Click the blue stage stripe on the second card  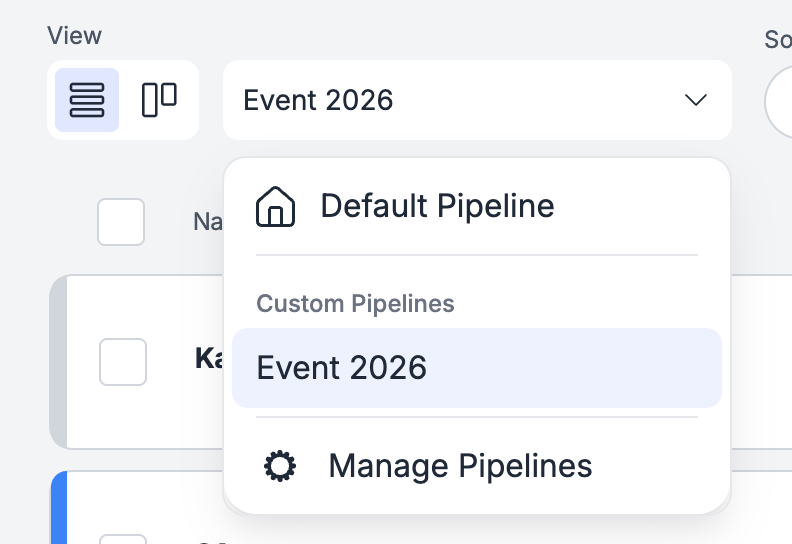59,507
